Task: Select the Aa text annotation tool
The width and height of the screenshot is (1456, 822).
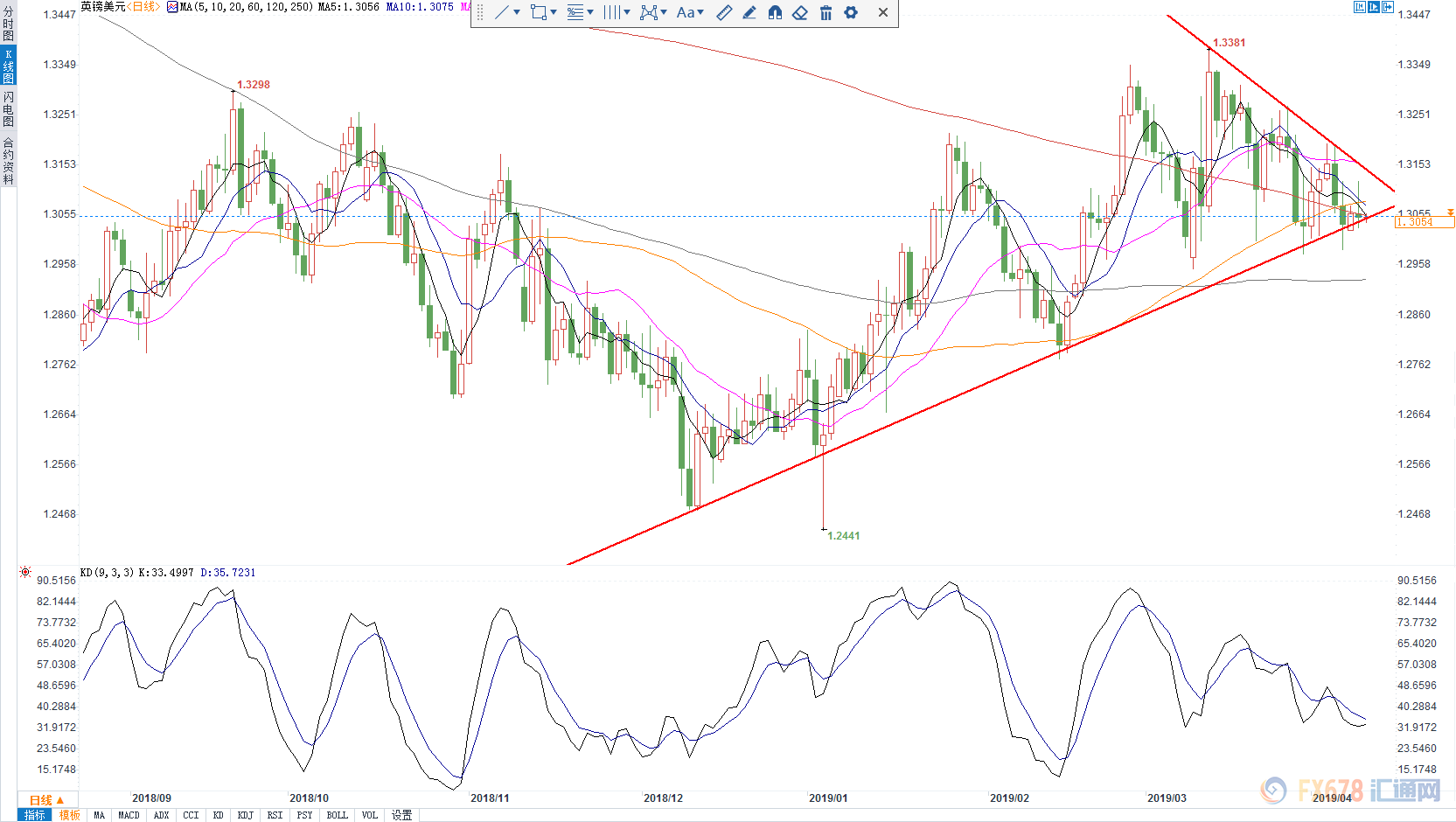Action: (685, 12)
